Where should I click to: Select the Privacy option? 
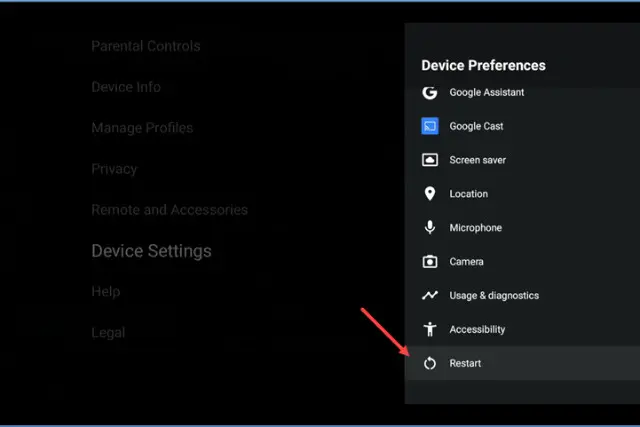coord(114,169)
